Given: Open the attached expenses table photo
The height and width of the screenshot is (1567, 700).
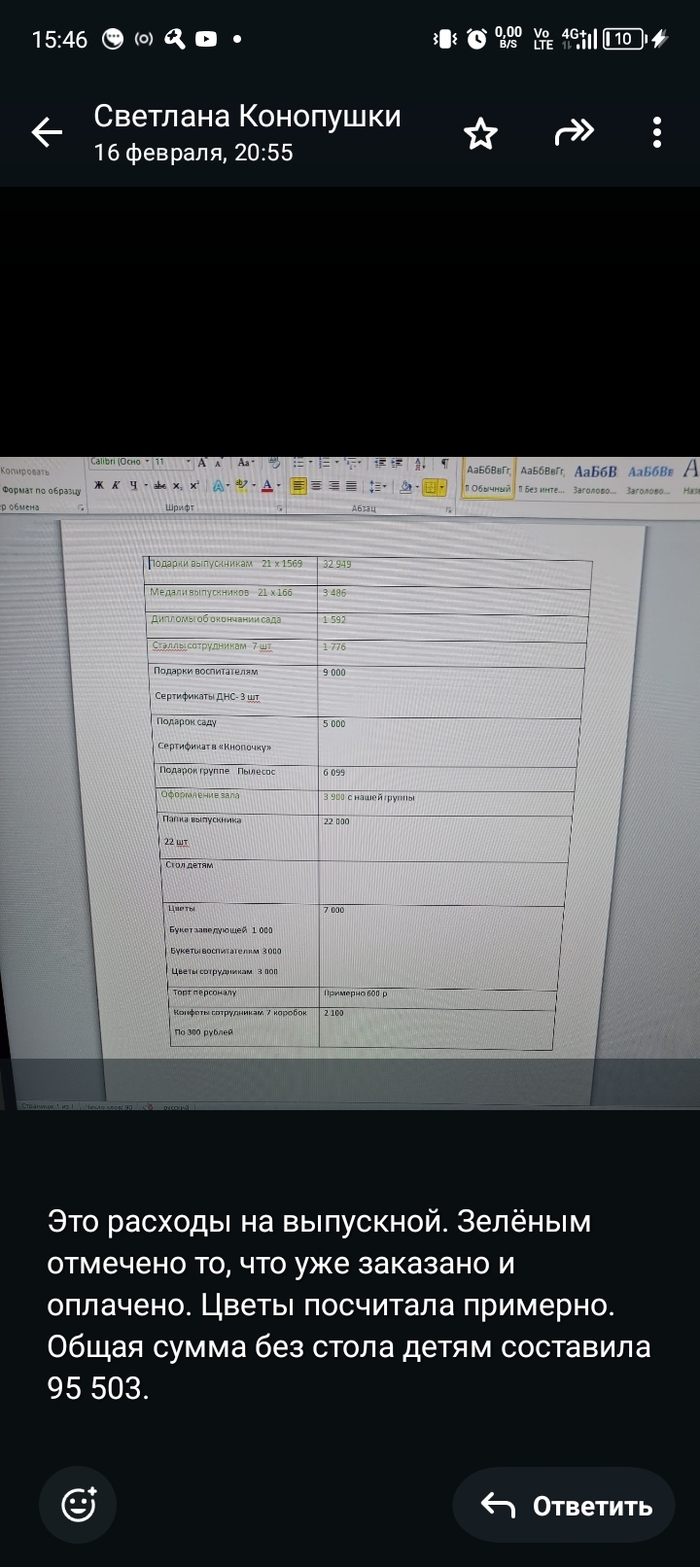Looking at the screenshot, I should pos(350,783).
